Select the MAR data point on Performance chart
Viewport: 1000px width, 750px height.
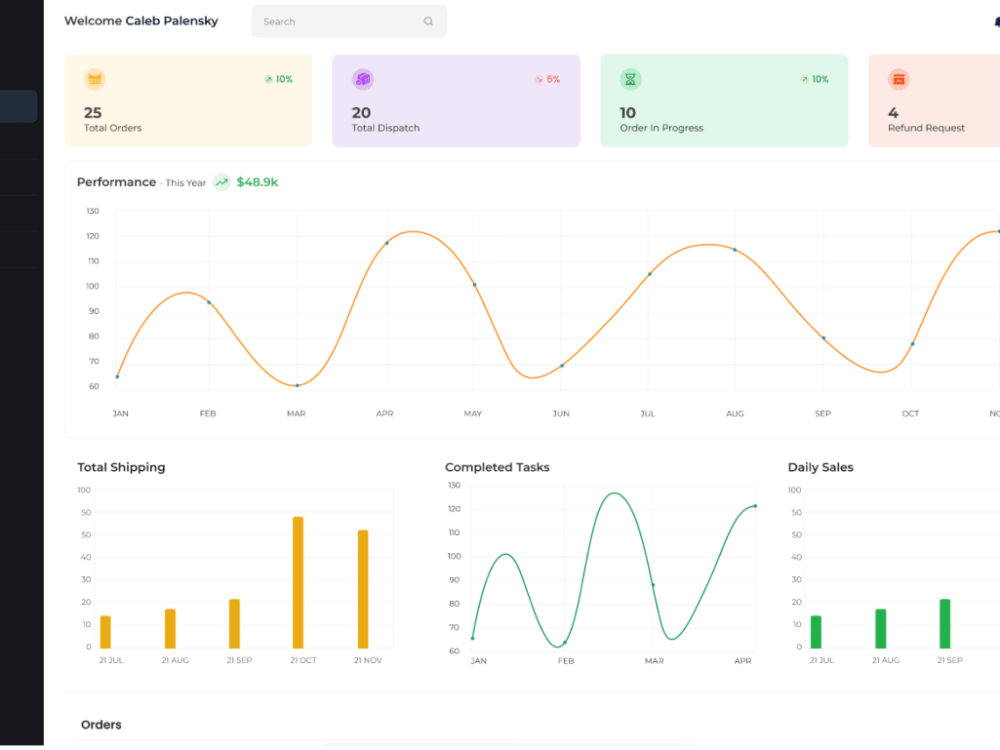pos(297,385)
